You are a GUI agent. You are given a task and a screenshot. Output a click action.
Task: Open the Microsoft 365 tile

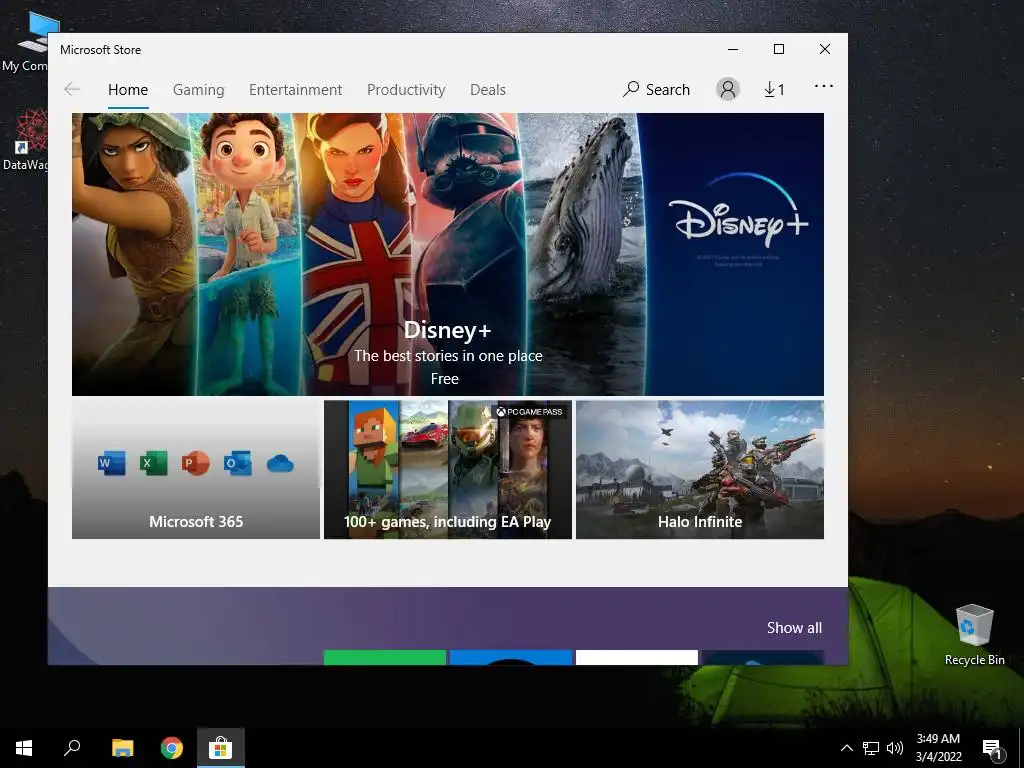pyautogui.click(x=196, y=470)
